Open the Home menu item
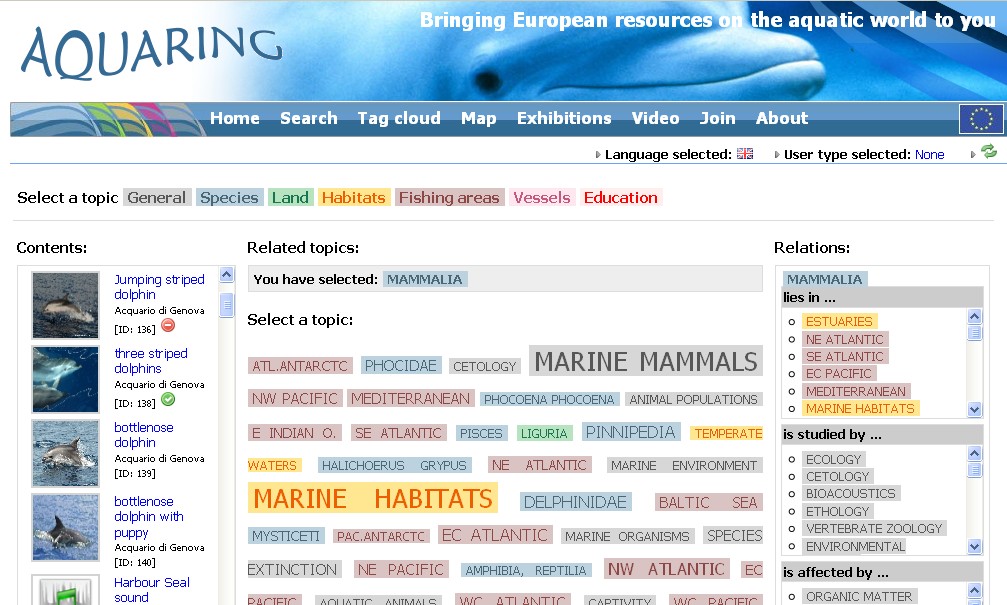Screen dimensions: 1007x605 (235, 118)
